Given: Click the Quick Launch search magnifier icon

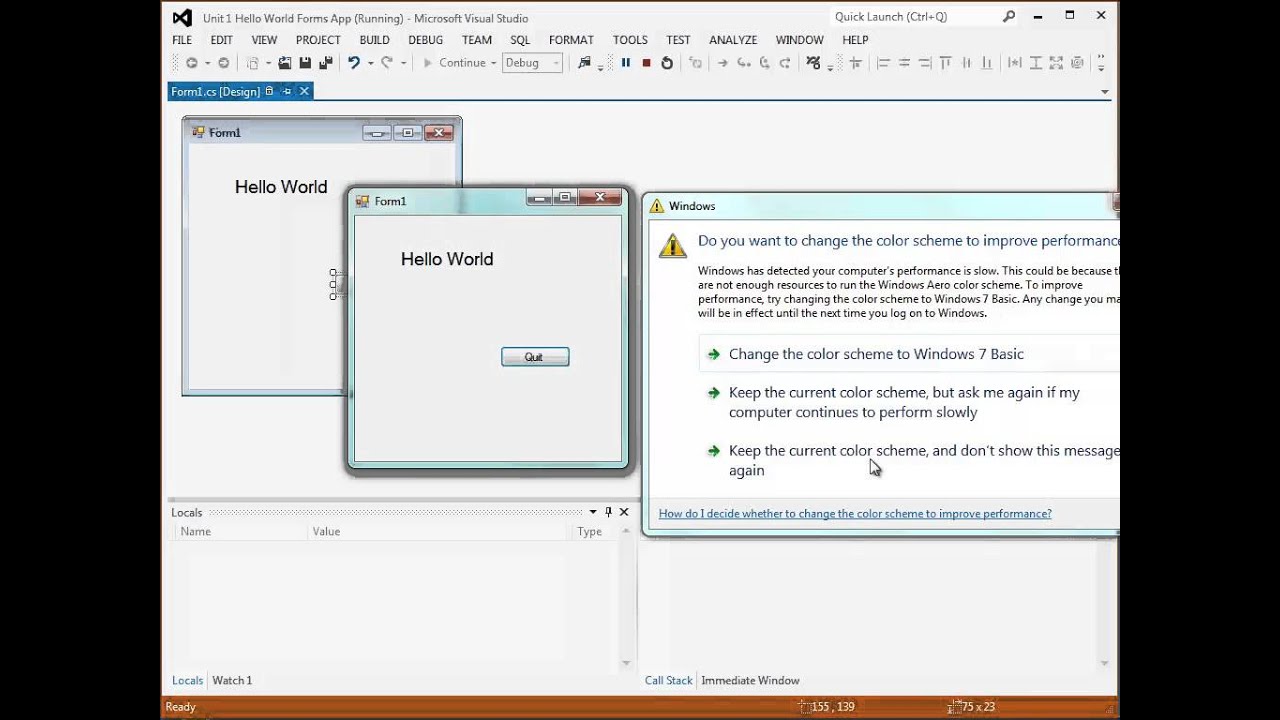Looking at the screenshot, I should (x=1009, y=16).
